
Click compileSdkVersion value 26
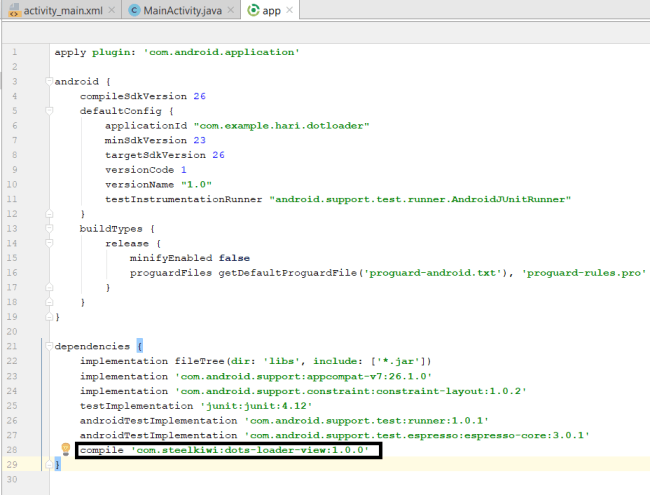point(199,96)
